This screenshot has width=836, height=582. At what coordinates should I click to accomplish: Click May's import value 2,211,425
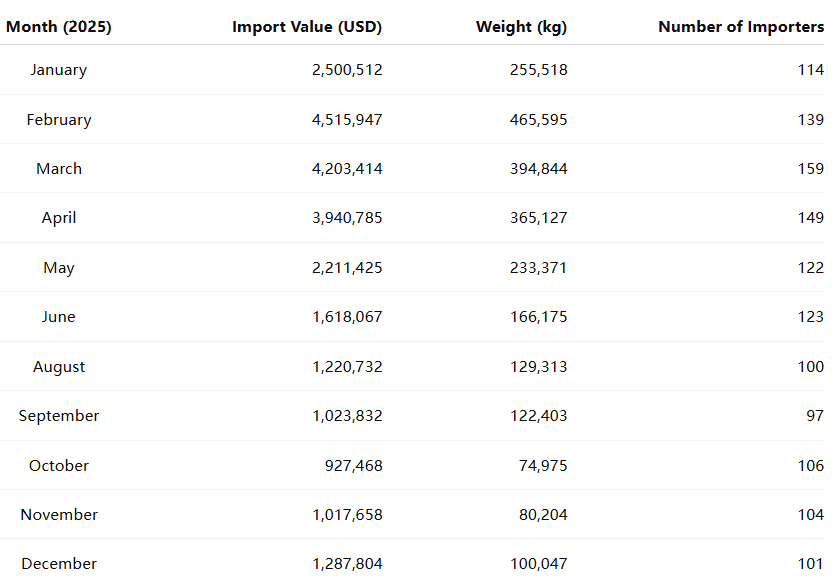tap(347, 268)
